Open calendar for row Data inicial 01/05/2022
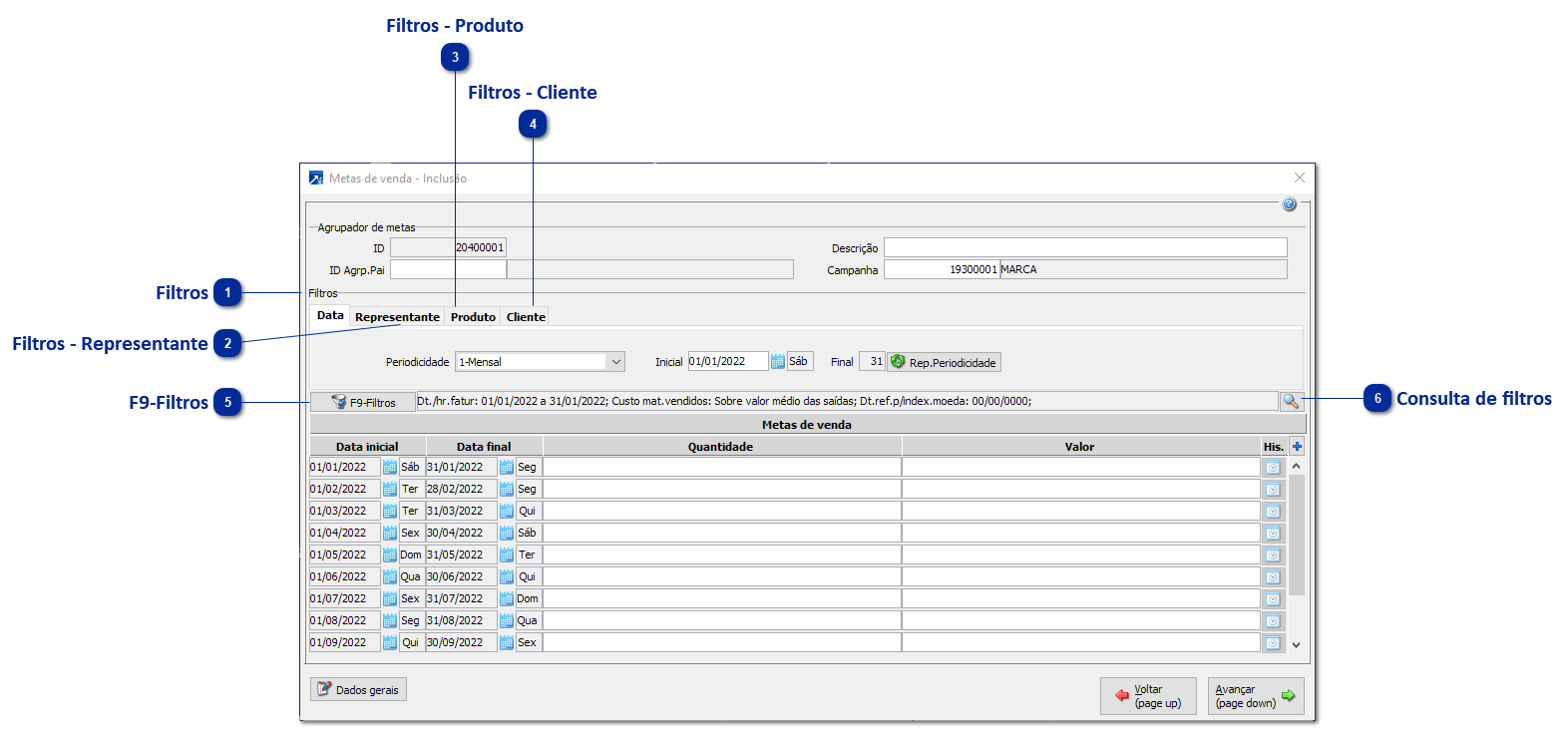Viewport: 1568px width, 737px height. 390,554
